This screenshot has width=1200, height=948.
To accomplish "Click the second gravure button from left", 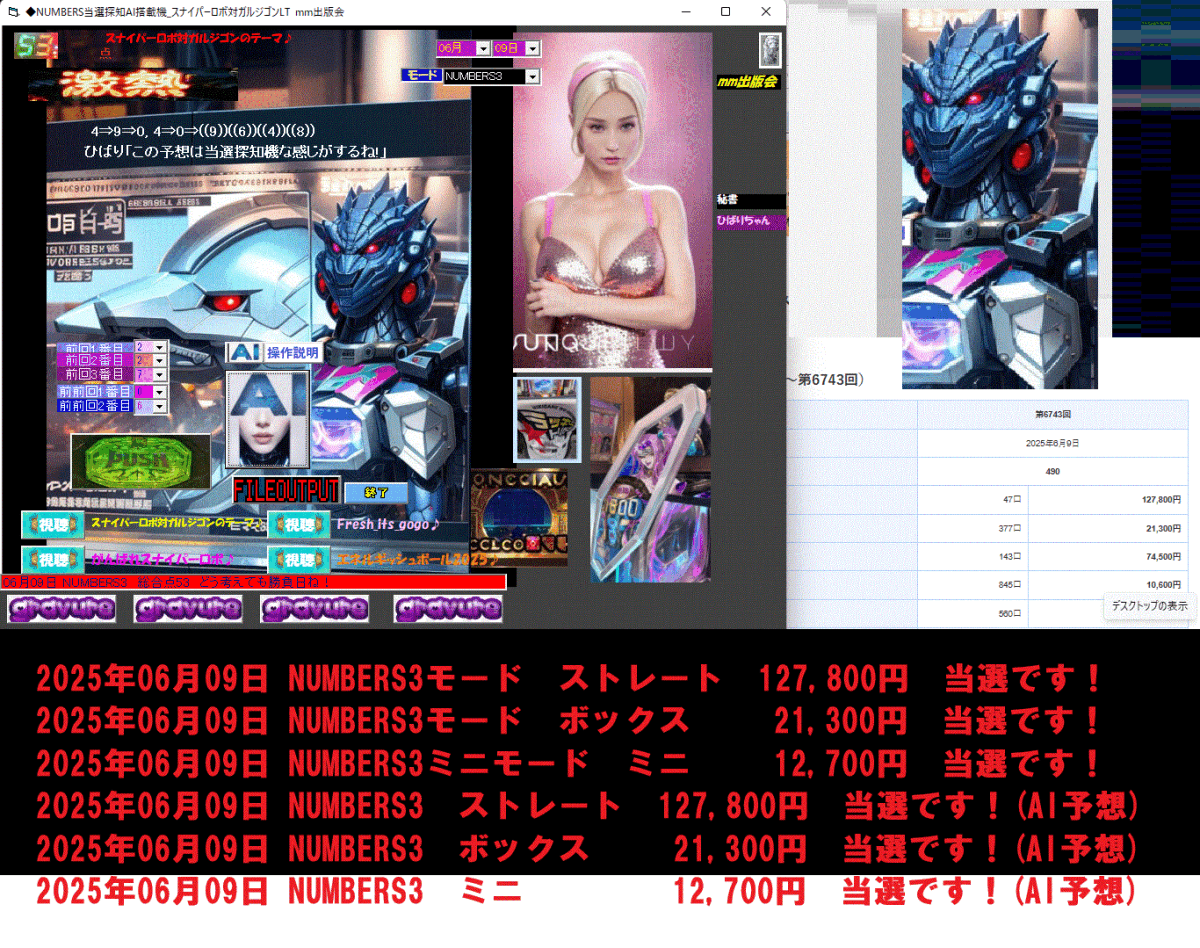I will tap(188, 608).
